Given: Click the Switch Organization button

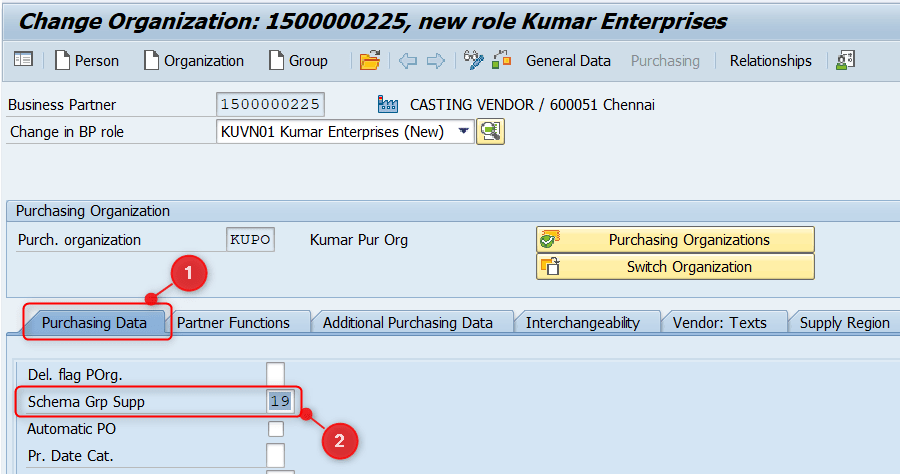Looking at the screenshot, I should pyautogui.click(x=675, y=267).
